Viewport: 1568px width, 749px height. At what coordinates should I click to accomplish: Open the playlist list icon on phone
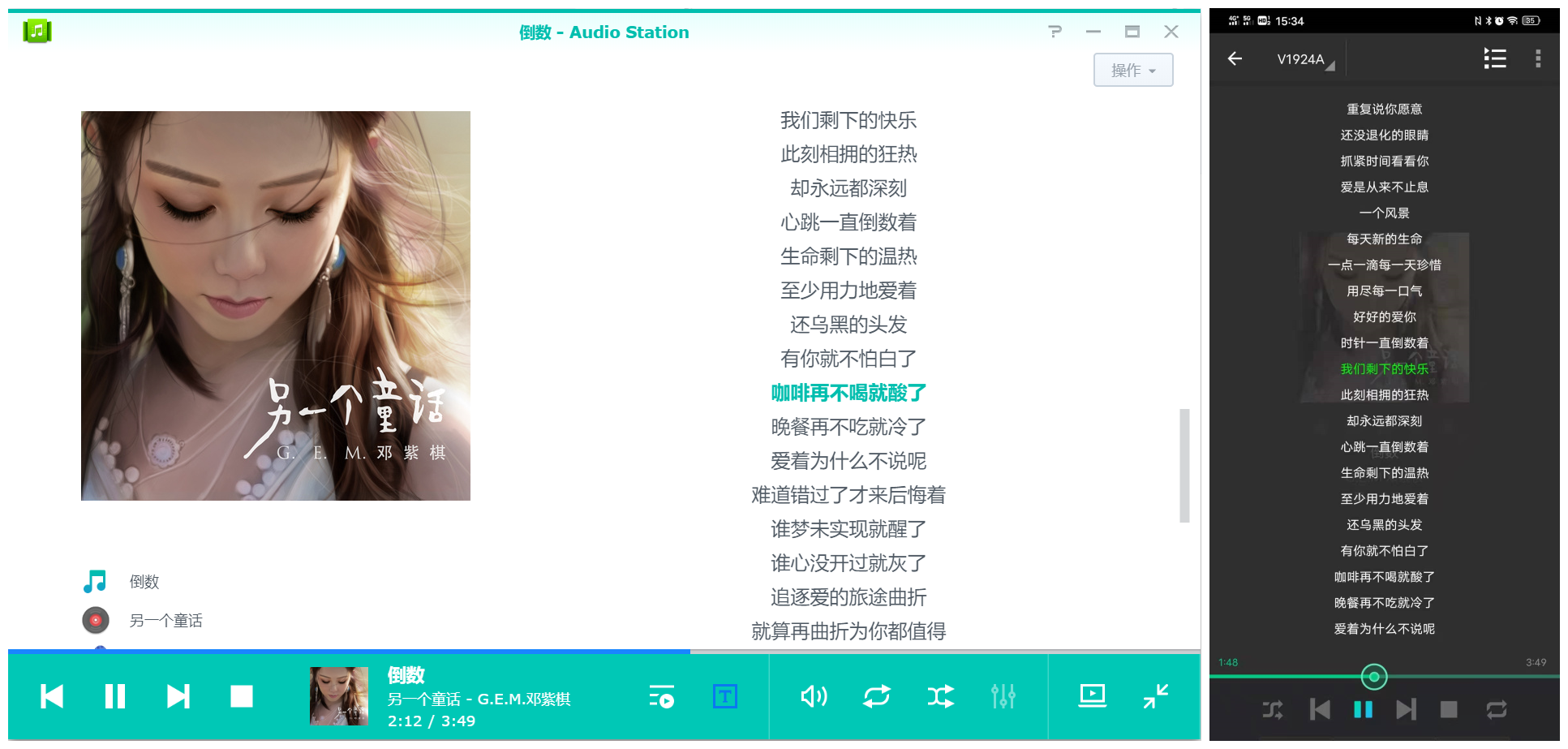[1495, 58]
